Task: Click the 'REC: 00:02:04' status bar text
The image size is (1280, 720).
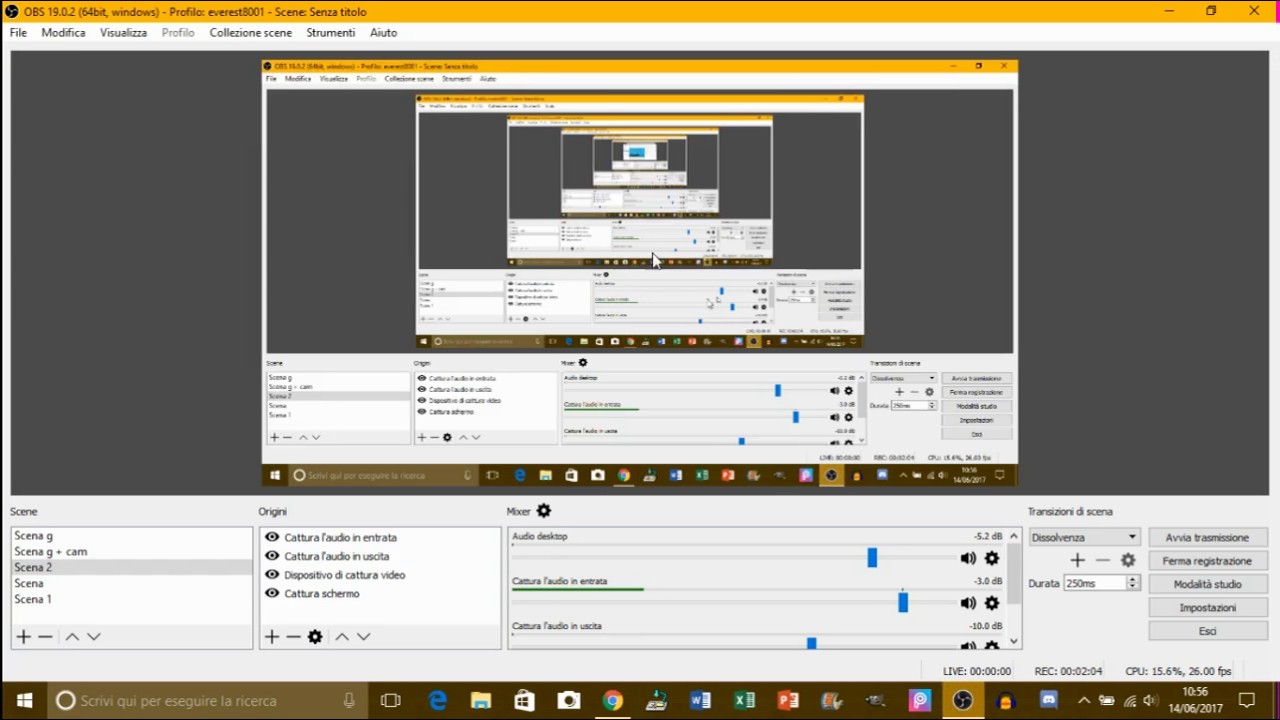Action: click(1068, 671)
